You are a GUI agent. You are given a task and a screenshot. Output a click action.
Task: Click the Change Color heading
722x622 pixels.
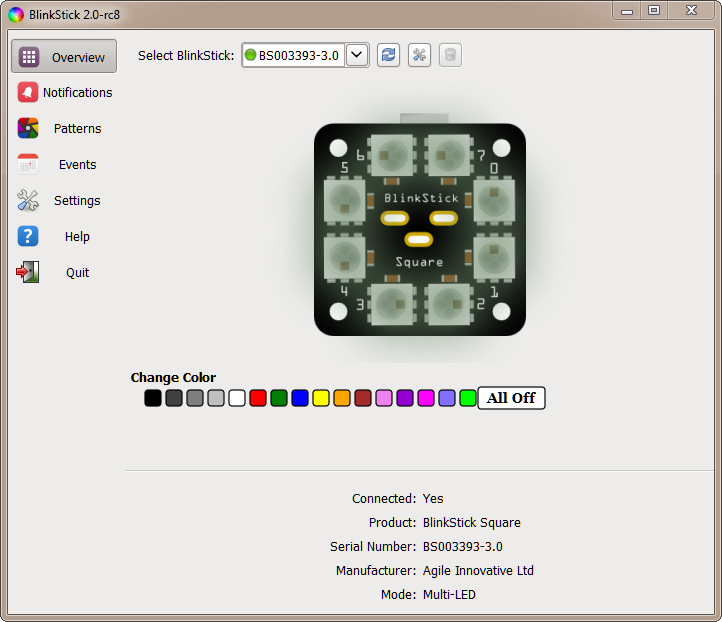[173, 378]
